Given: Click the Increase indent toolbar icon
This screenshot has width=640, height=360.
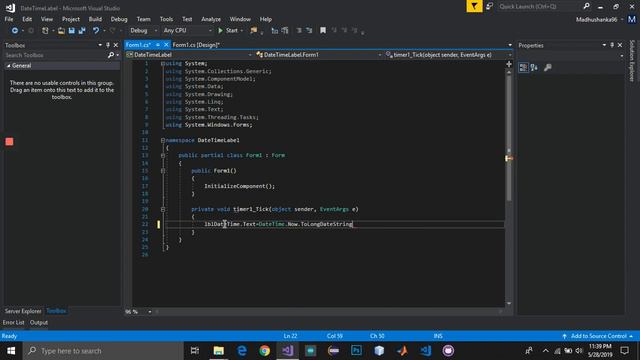Looking at the screenshot, I should click(x=309, y=31).
